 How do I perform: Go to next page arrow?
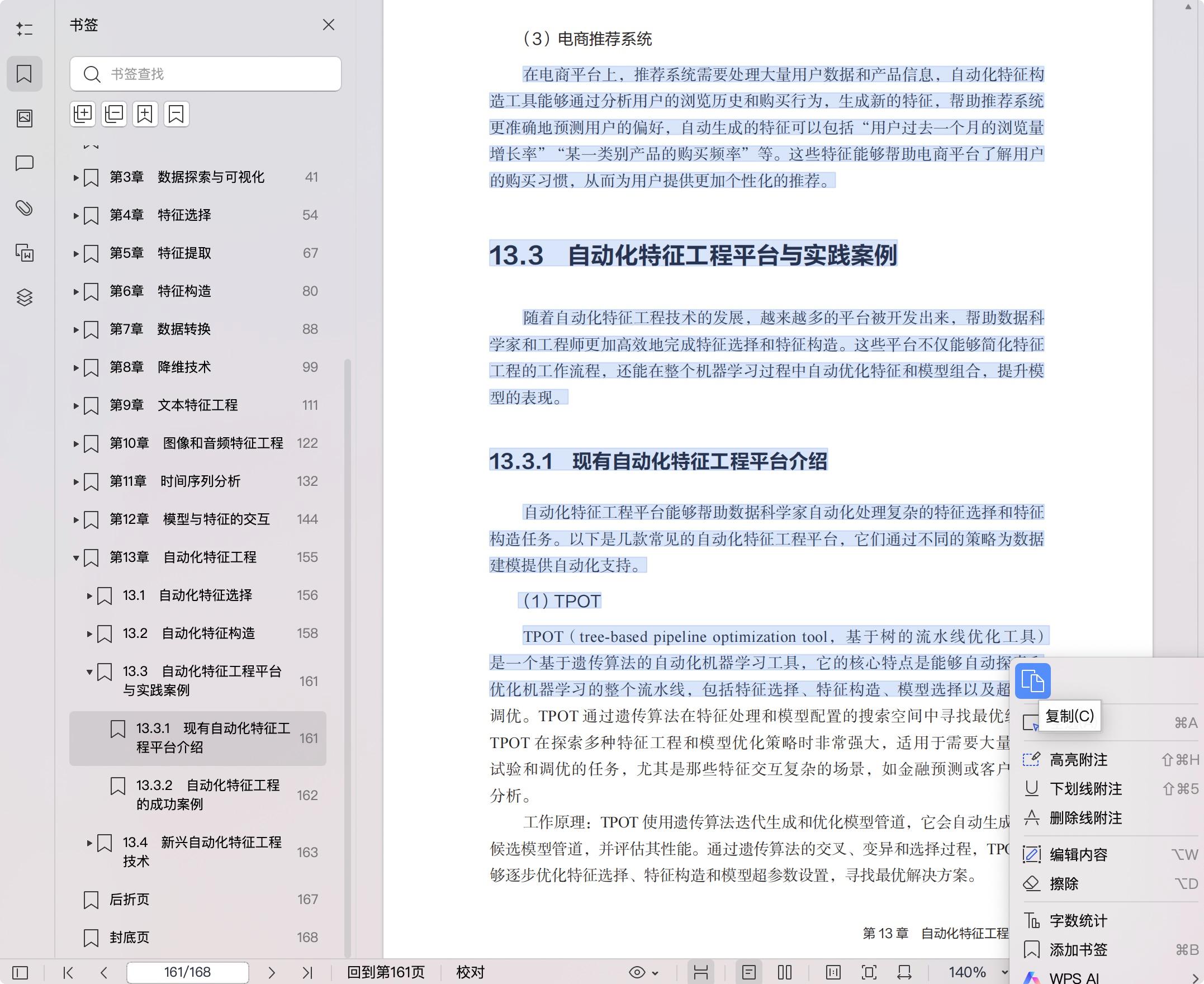tap(272, 973)
